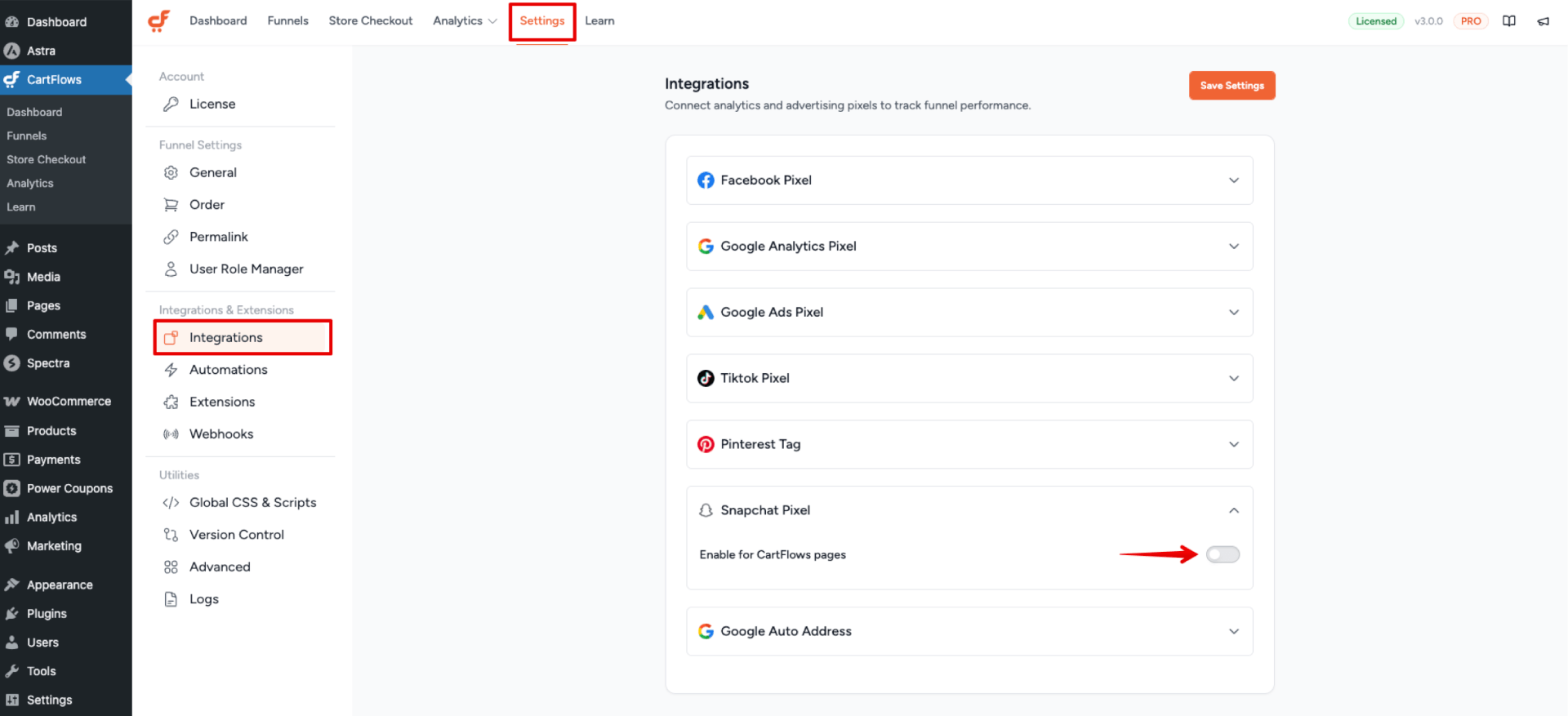Click the Google Auto Address logo icon
Image resolution: width=1568 pixels, height=716 pixels.
click(706, 631)
